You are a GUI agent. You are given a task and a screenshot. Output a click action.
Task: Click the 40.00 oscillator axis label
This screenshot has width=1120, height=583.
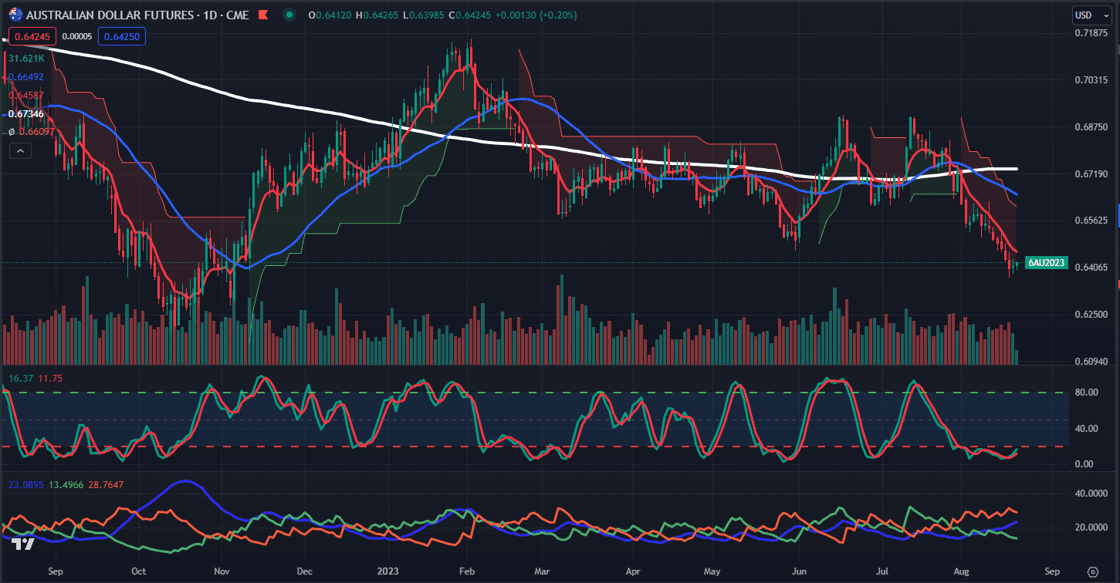[x=1086, y=429]
